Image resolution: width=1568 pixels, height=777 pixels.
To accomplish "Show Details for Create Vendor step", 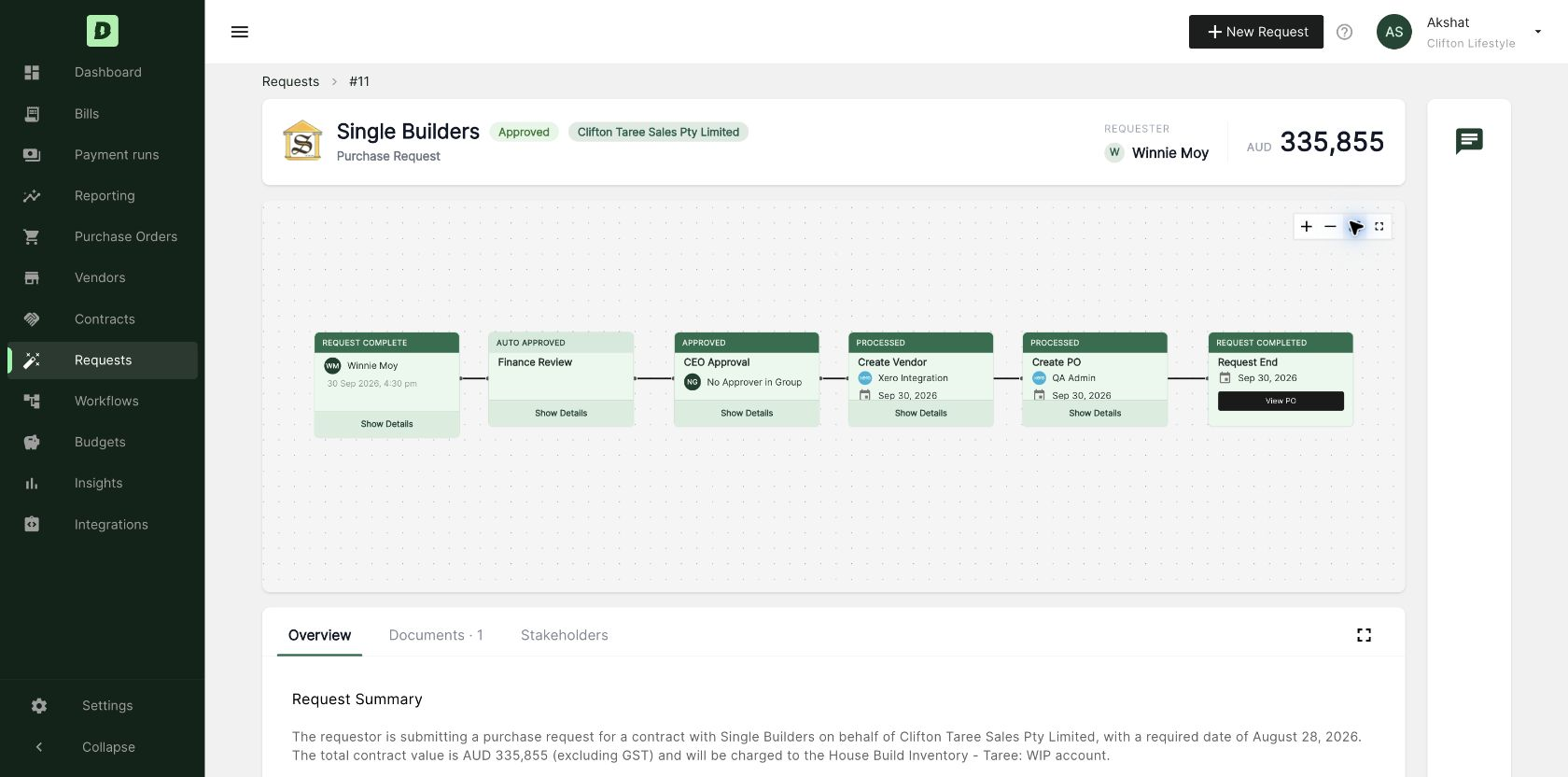I will tap(921, 413).
